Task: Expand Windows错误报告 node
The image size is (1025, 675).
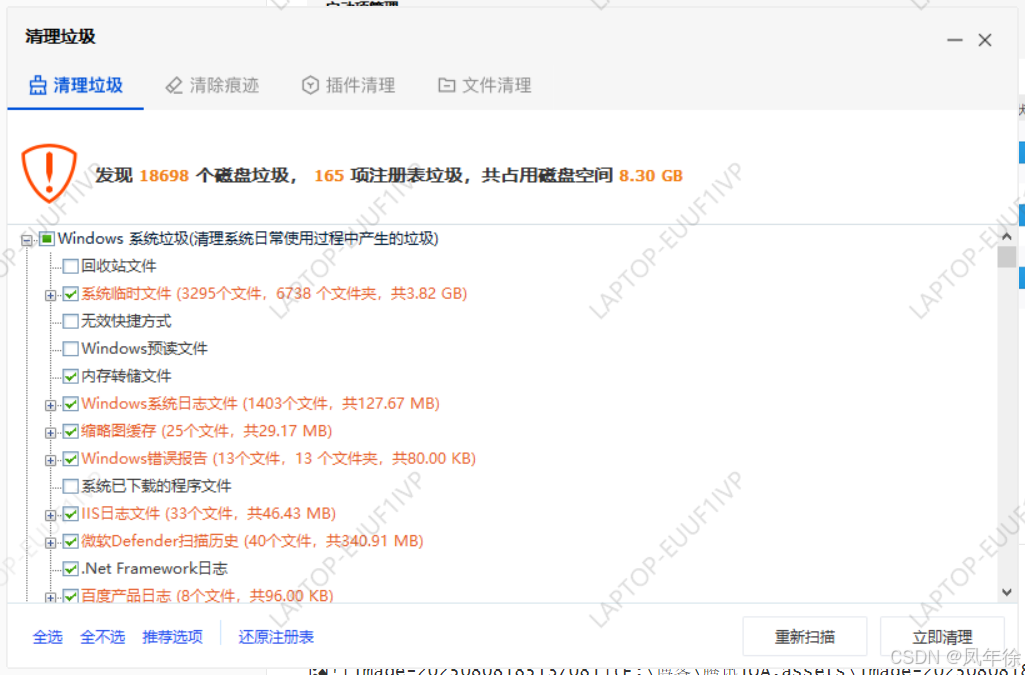Action: point(50,460)
